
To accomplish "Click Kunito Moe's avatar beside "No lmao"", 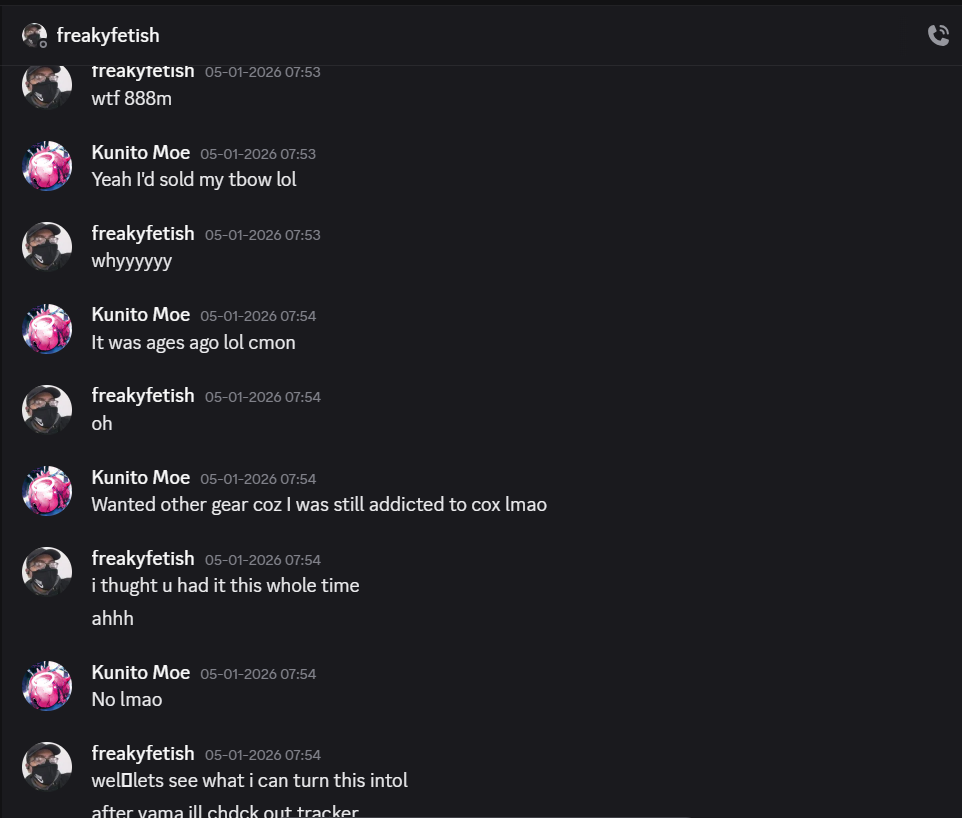I will point(46,685).
